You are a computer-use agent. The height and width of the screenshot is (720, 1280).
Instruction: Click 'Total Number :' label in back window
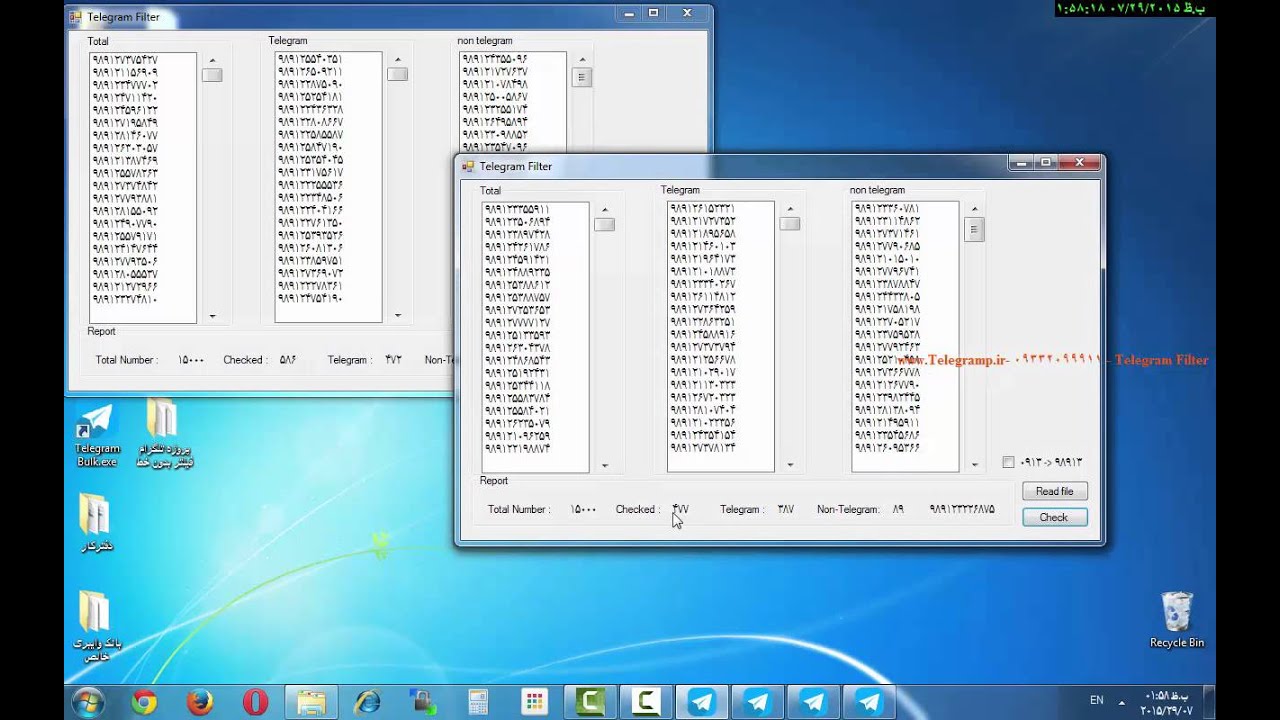127,360
